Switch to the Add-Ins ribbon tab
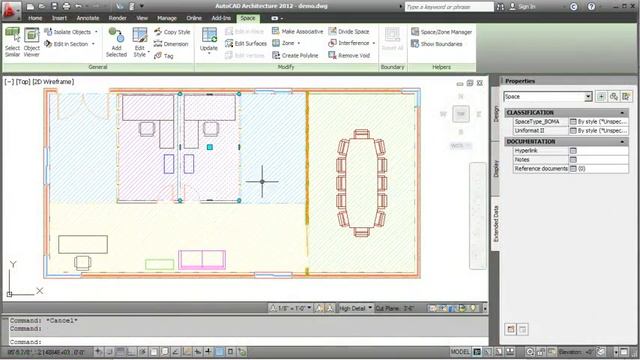This screenshot has width=640, height=360. pos(221,18)
